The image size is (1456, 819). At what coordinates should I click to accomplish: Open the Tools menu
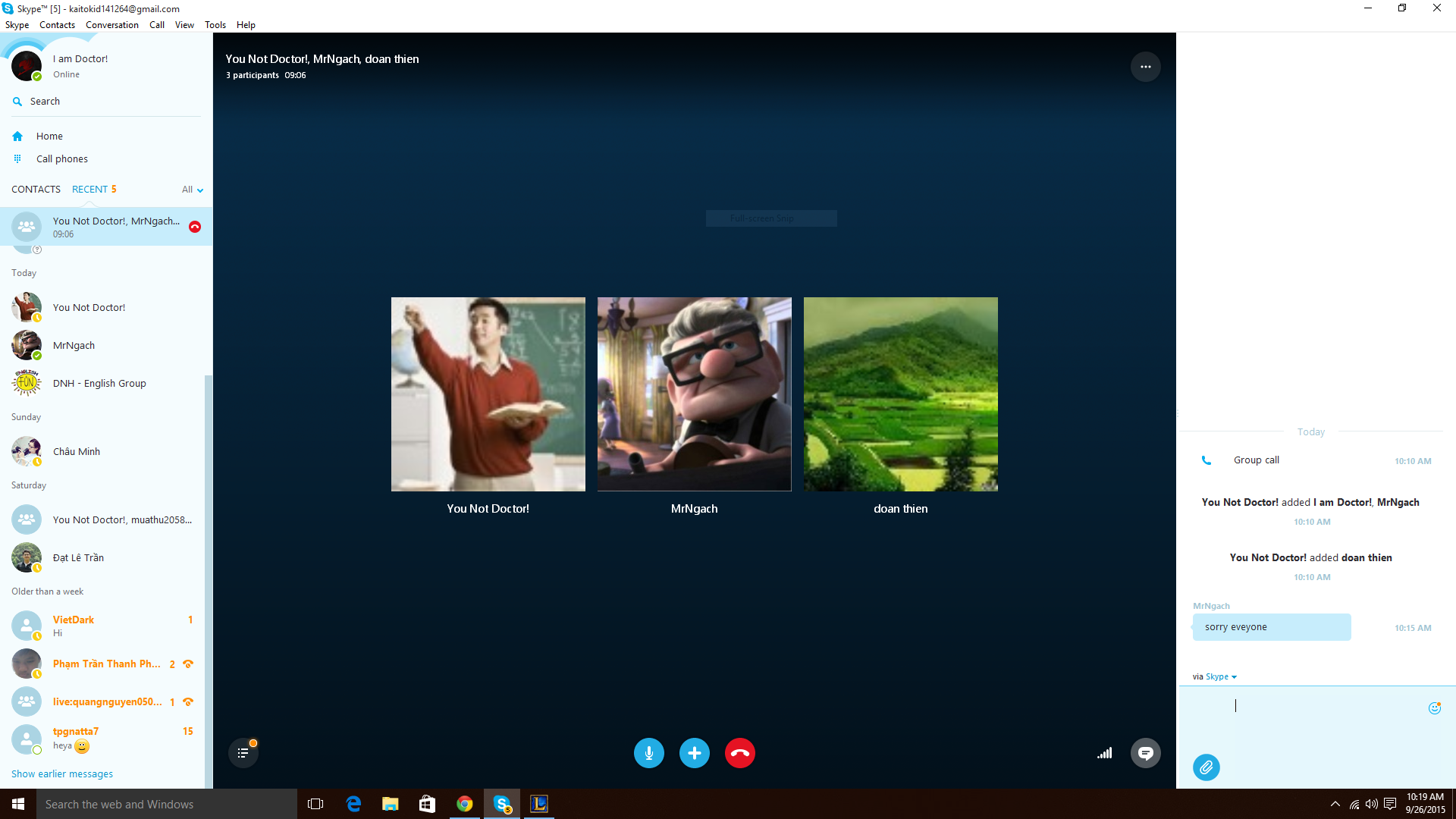pyautogui.click(x=215, y=25)
